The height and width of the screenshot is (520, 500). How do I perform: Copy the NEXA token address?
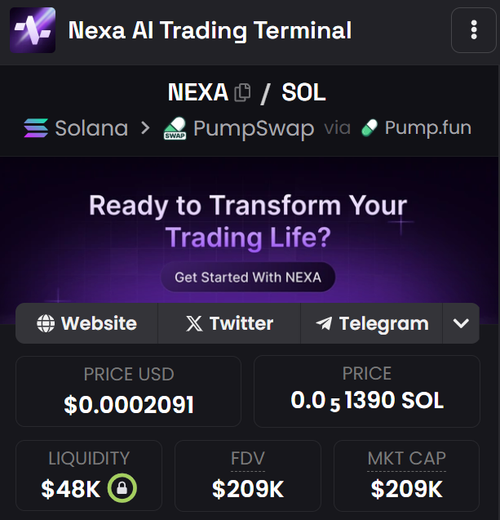pos(242,92)
